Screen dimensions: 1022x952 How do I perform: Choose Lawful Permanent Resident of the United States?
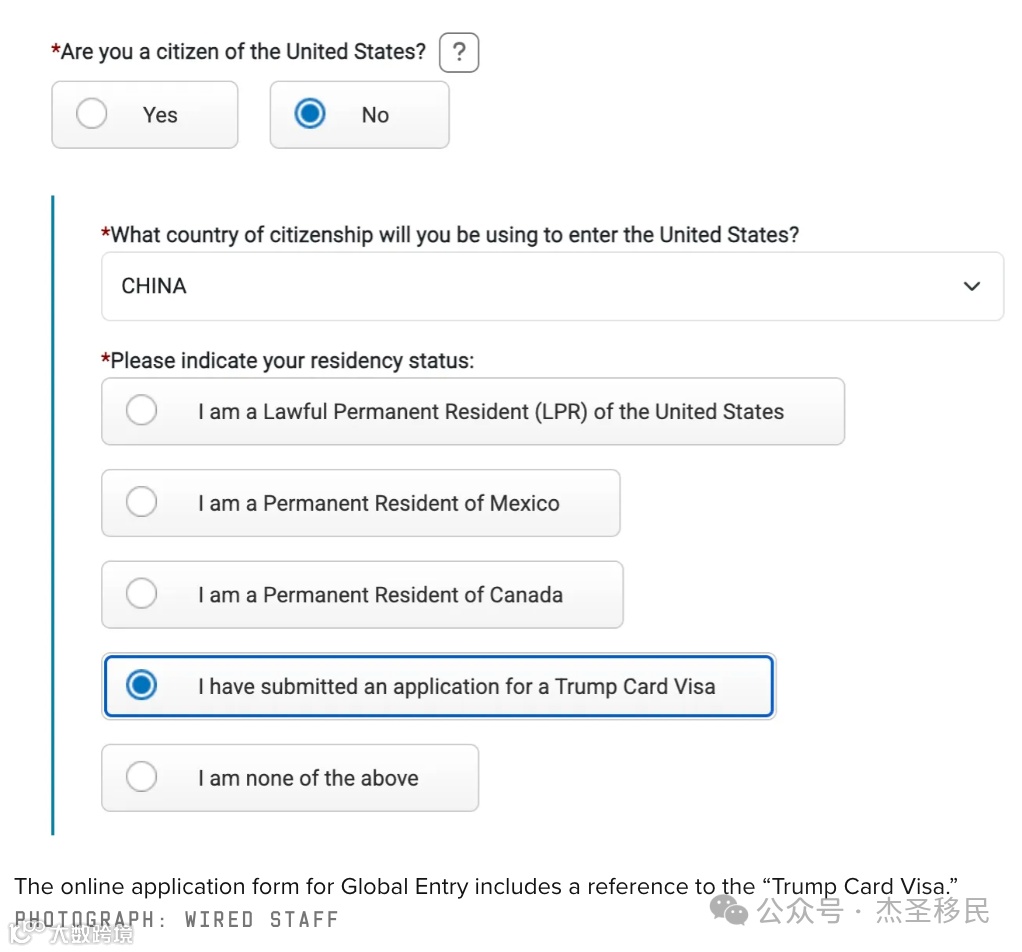coord(142,411)
